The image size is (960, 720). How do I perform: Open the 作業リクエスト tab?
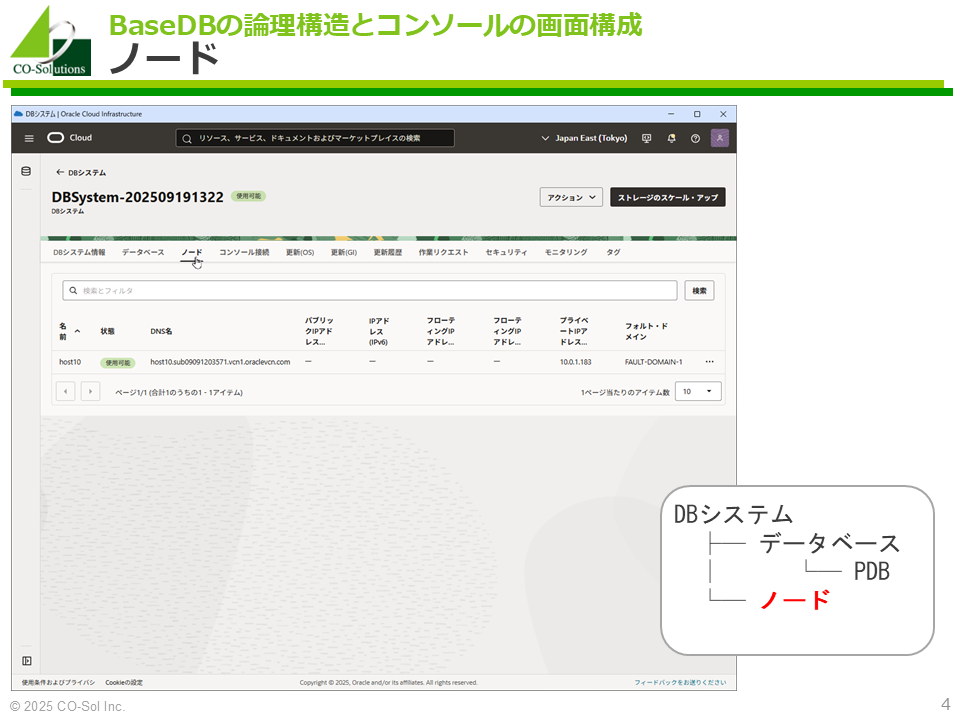pyautogui.click(x=443, y=252)
